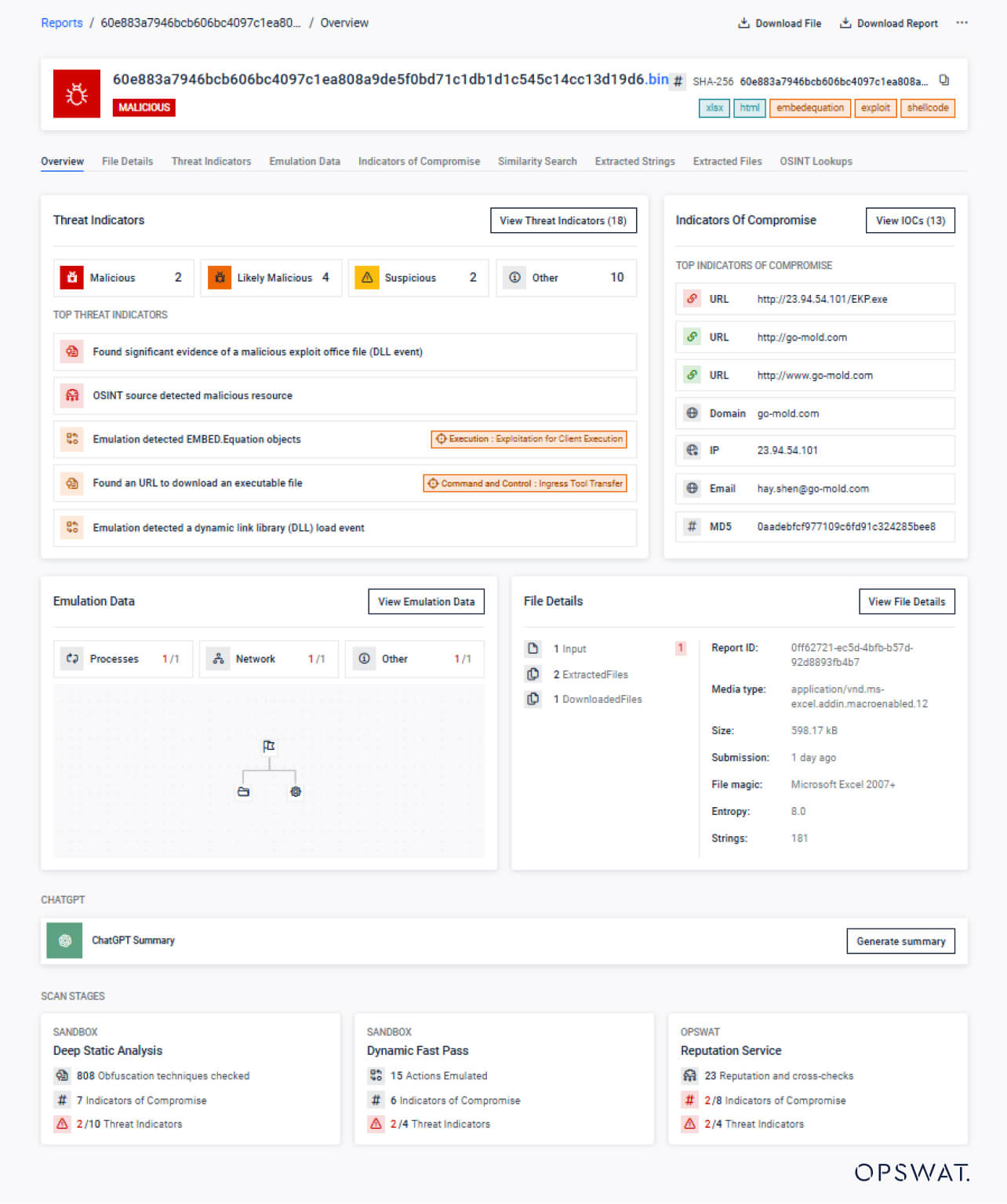Open the three-dot more options menu
Viewport: 1007px width, 1204px height.
(962, 23)
